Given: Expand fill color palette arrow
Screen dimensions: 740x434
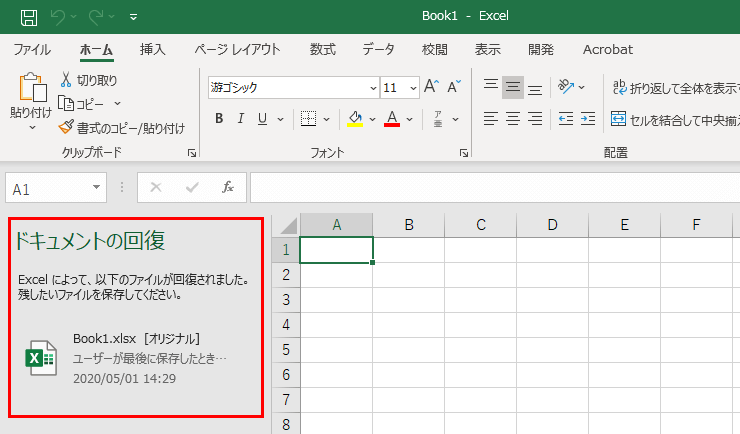Looking at the screenshot, I should point(372,119).
